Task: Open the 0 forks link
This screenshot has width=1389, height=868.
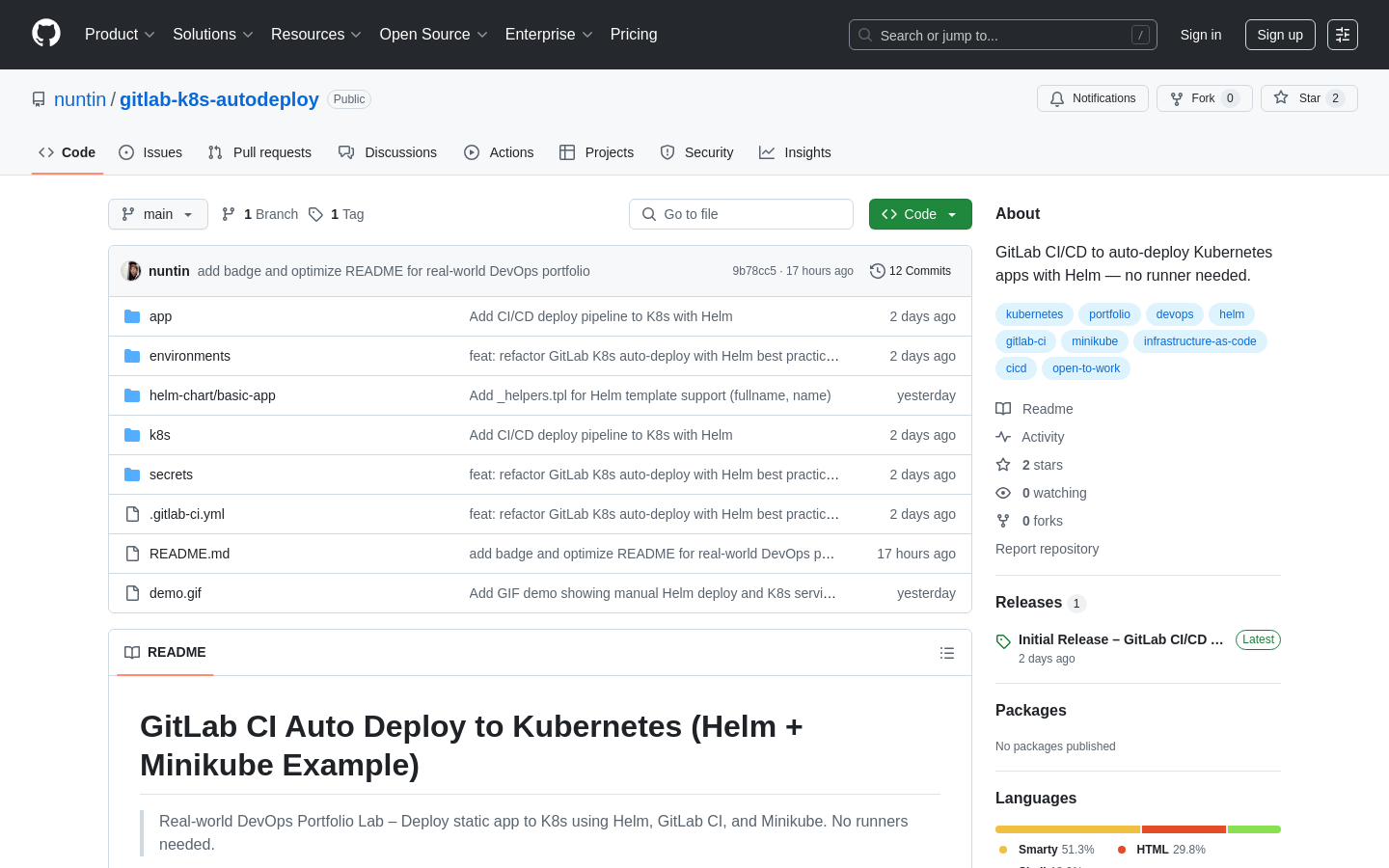Action: coord(1029,521)
